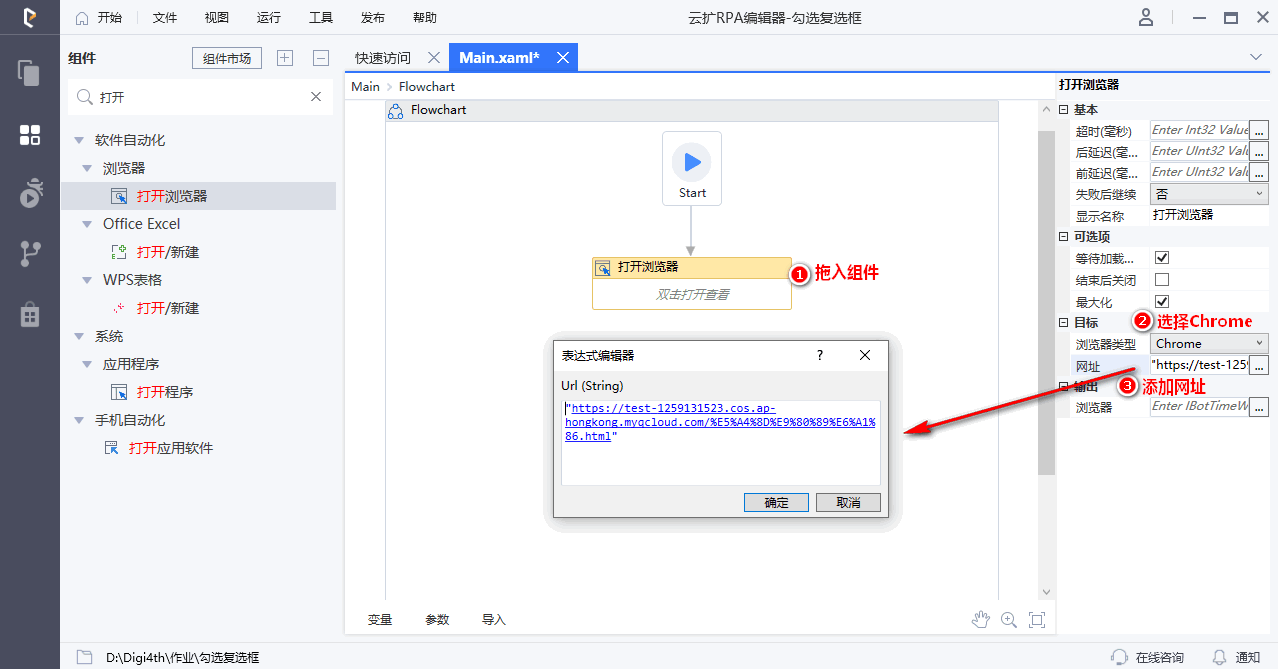The width and height of the screenshot is (1278, 669).
Task: Uncheck the 最大化 checkbox
Action: tap(1162, 302)
